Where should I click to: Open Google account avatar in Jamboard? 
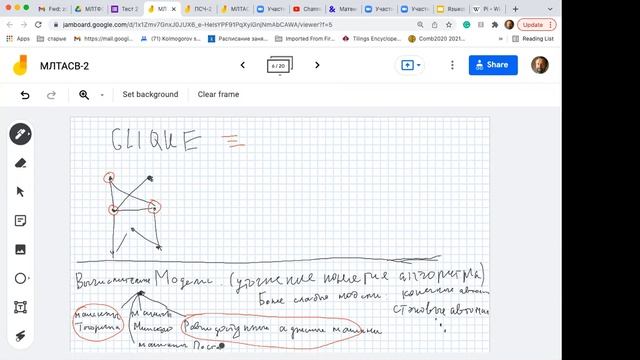pos(540,65)
